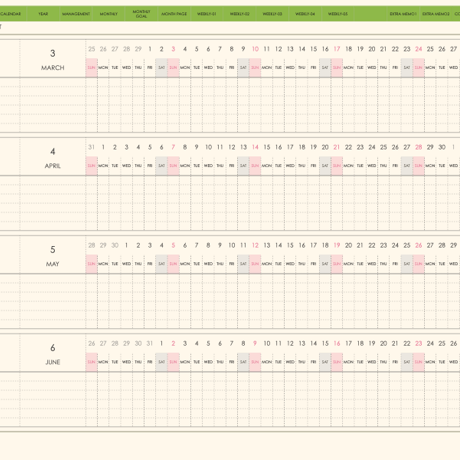Select the WEEKLY-05 tab
The image size is (460, 460).
coord(338,14)
